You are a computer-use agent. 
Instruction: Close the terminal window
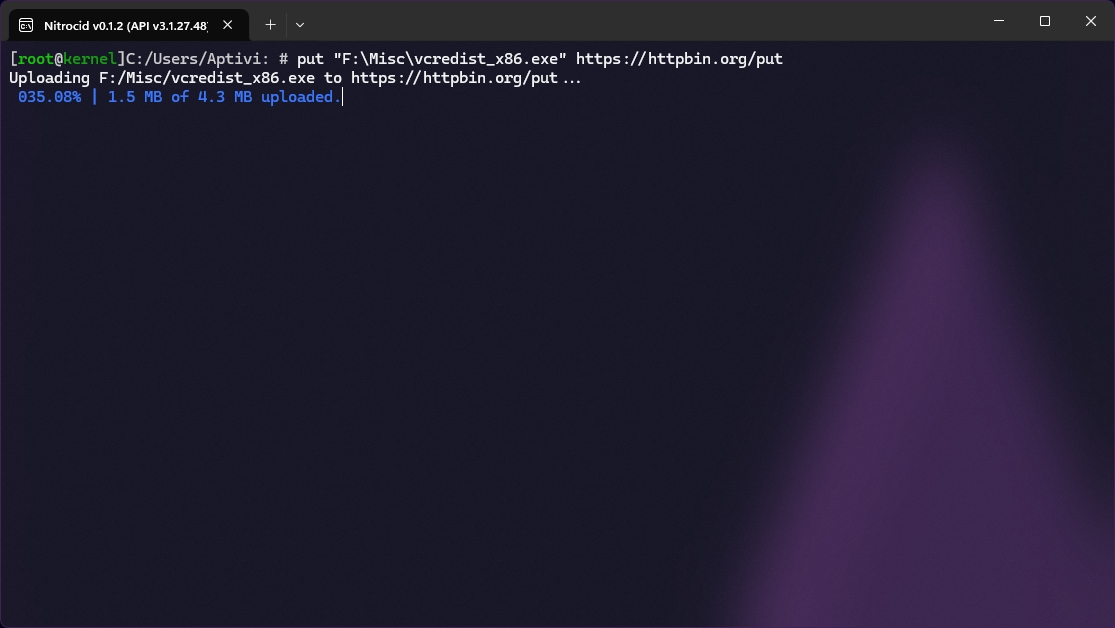click(x=1091, y=21)
